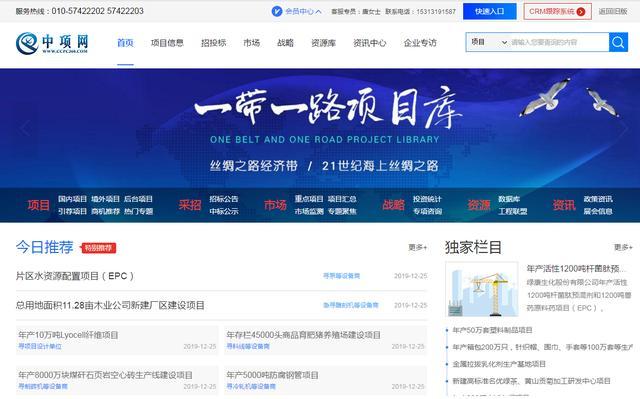
Task: Click the 后台项目 link
Action: click(x=138, y=199)
